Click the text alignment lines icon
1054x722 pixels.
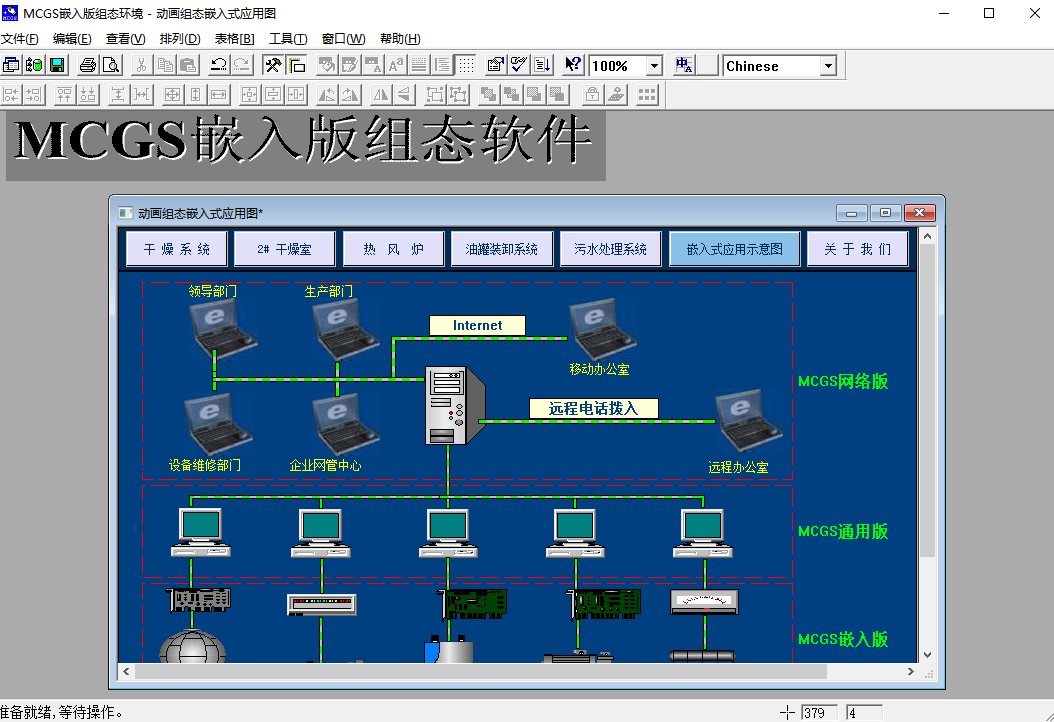[442, 65]
